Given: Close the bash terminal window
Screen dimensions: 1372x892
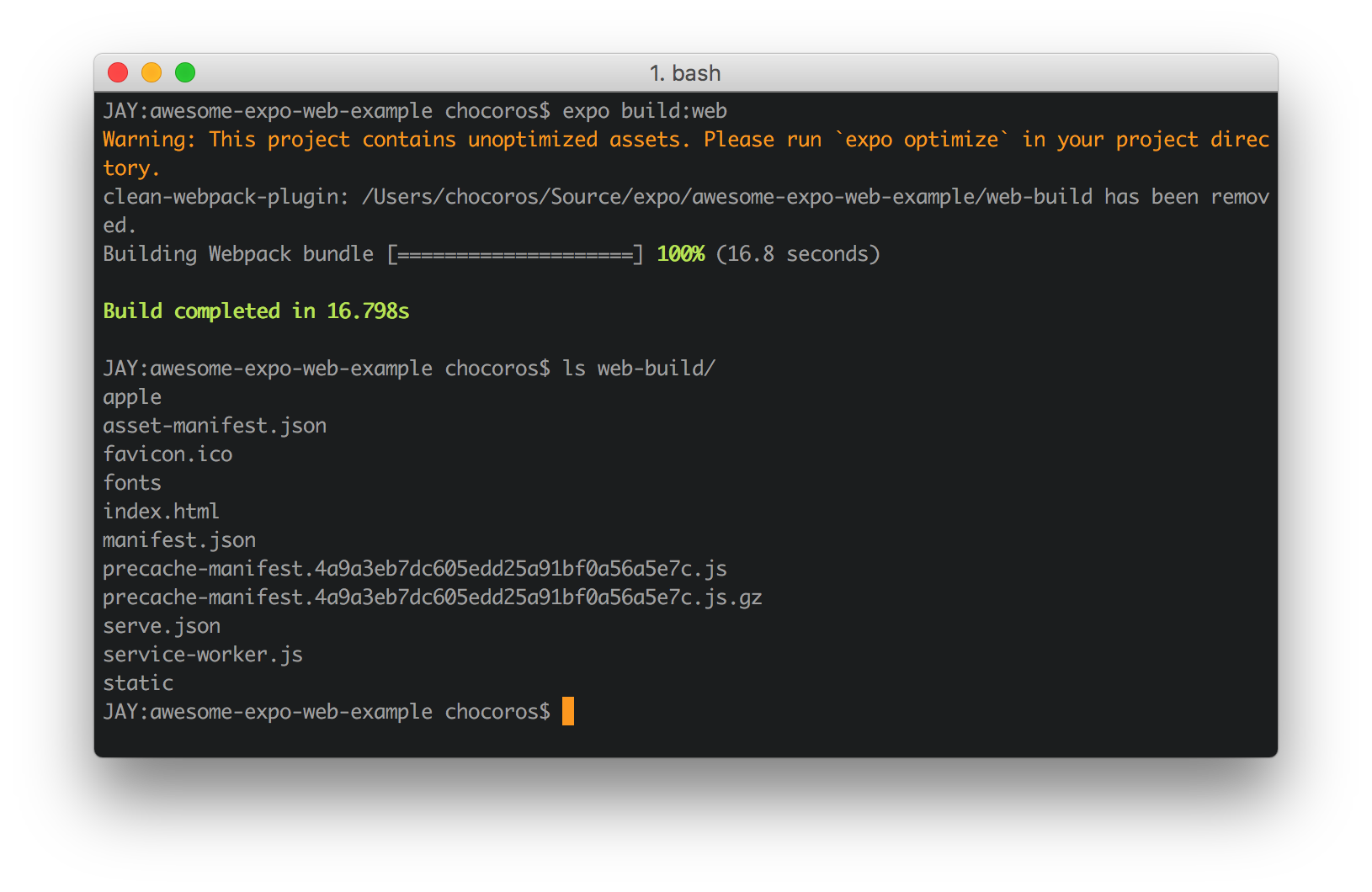Looking at the screenshot, I should 118,73.
